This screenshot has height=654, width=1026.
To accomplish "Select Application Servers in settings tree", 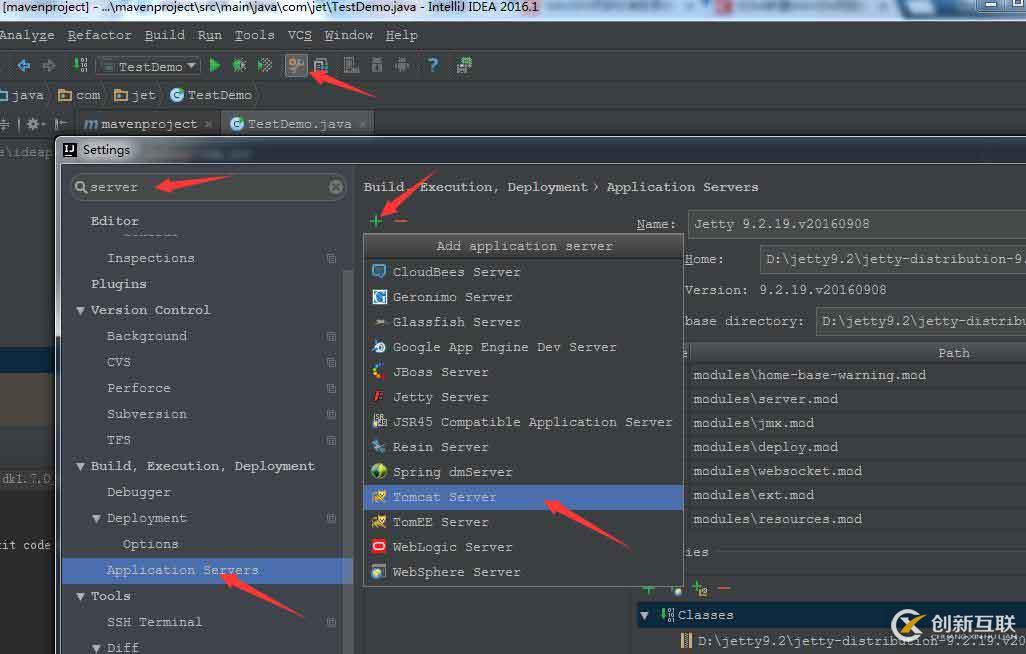I will click(x=182, y=570).
